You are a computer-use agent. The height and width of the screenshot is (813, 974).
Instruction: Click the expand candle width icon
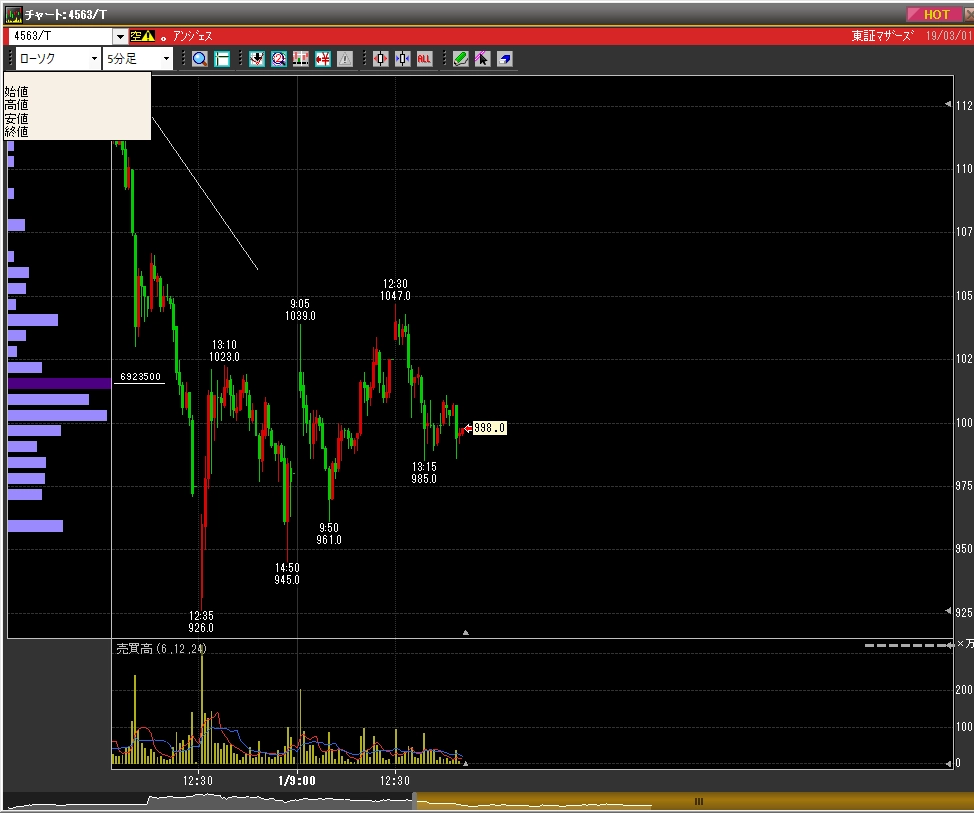coord(380,59)
